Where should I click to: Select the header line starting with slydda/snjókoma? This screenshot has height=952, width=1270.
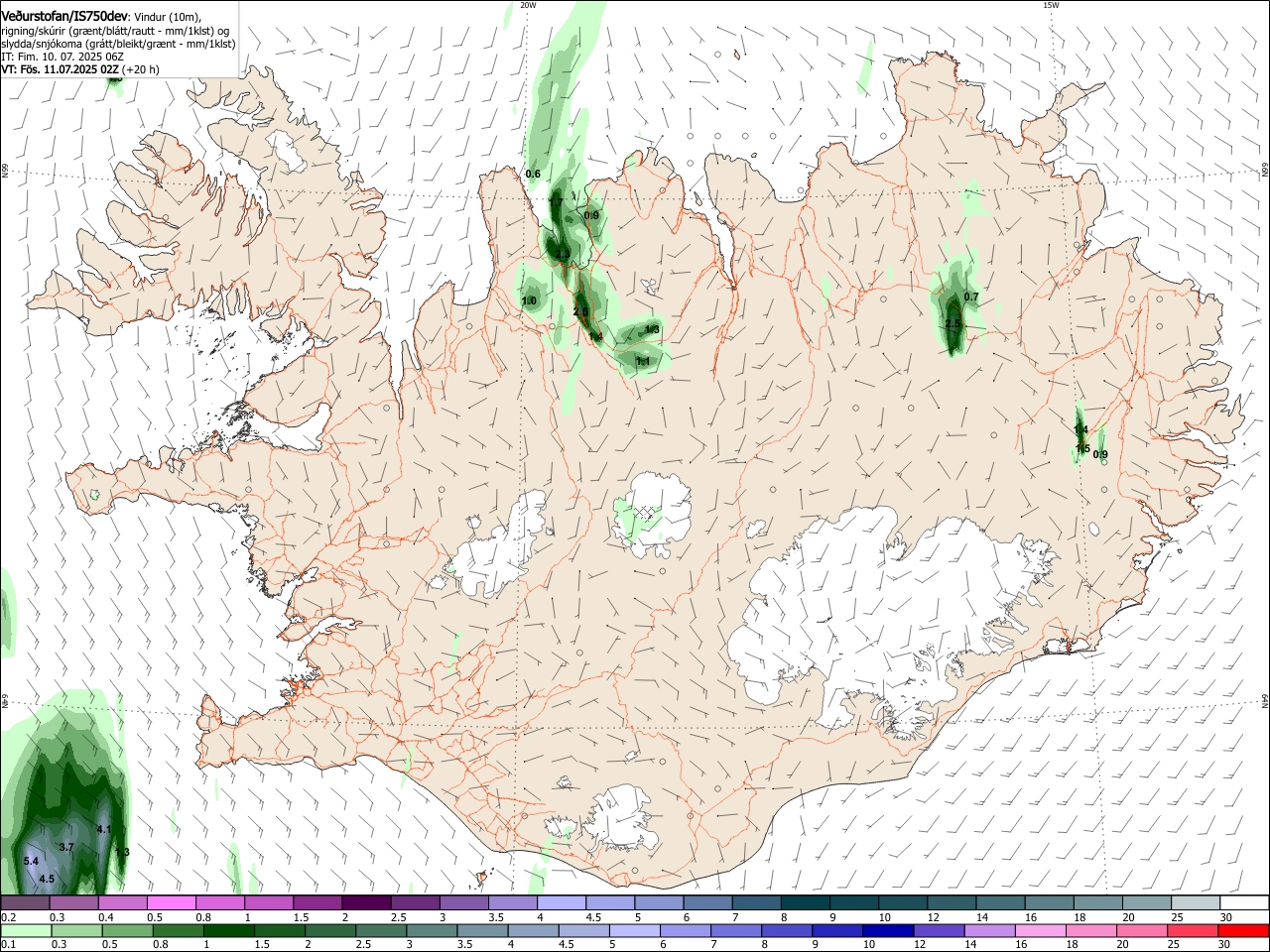(118, 44)
